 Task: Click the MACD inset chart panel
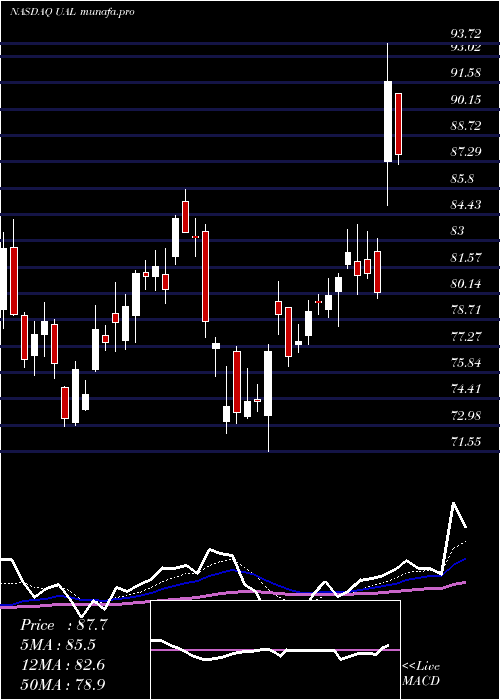275,650
